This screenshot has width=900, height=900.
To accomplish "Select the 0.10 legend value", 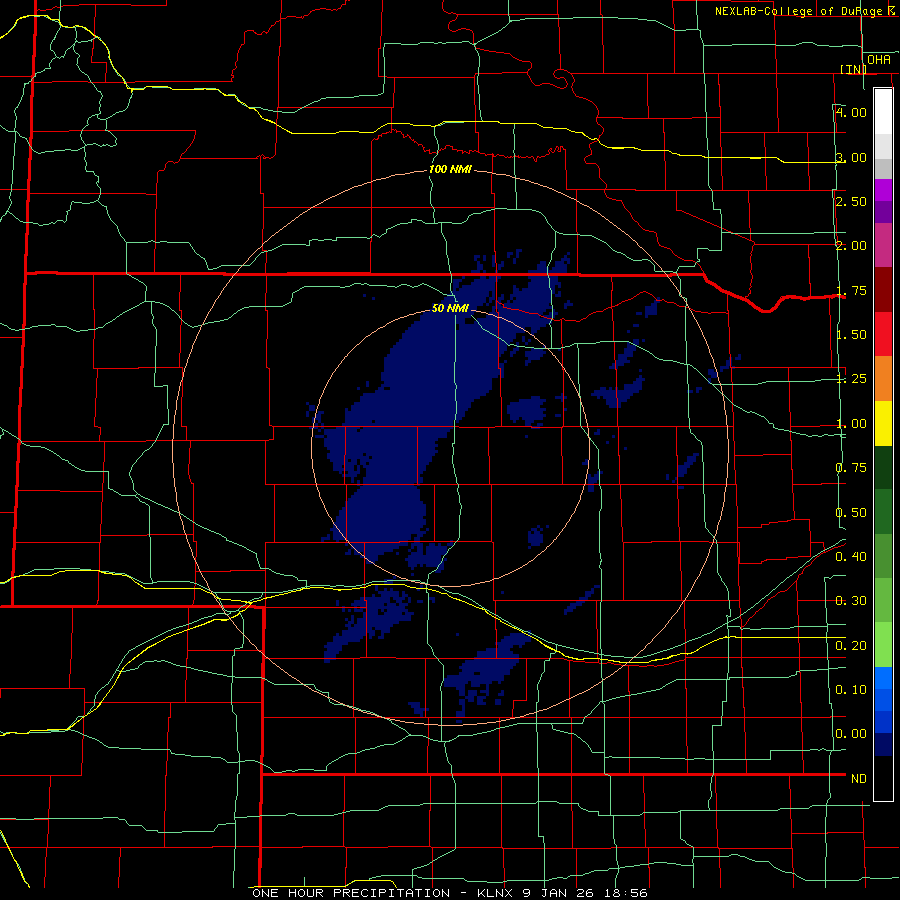I will tap(851, 690).
